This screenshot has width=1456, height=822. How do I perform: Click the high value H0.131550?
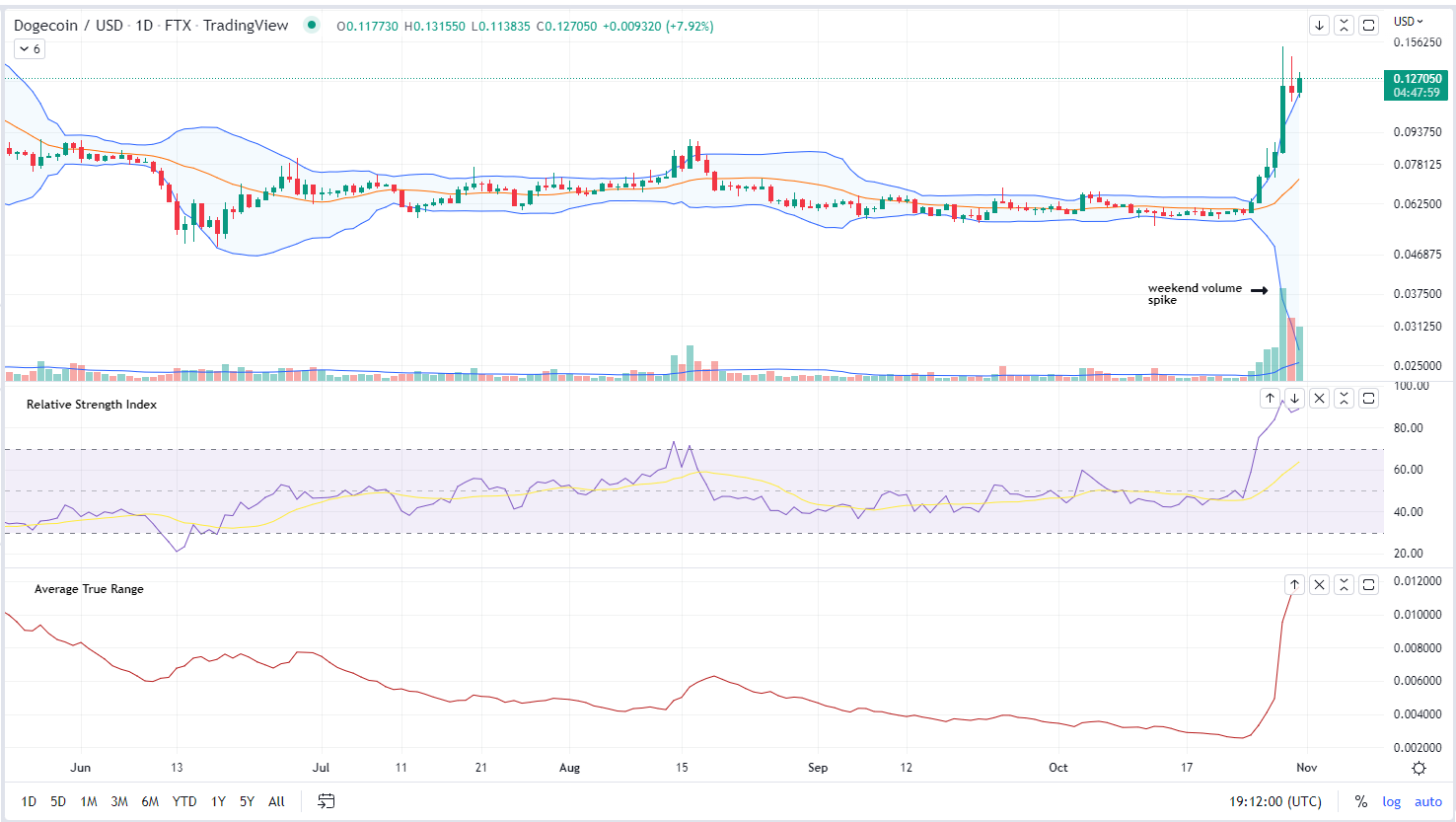point(435,27)
